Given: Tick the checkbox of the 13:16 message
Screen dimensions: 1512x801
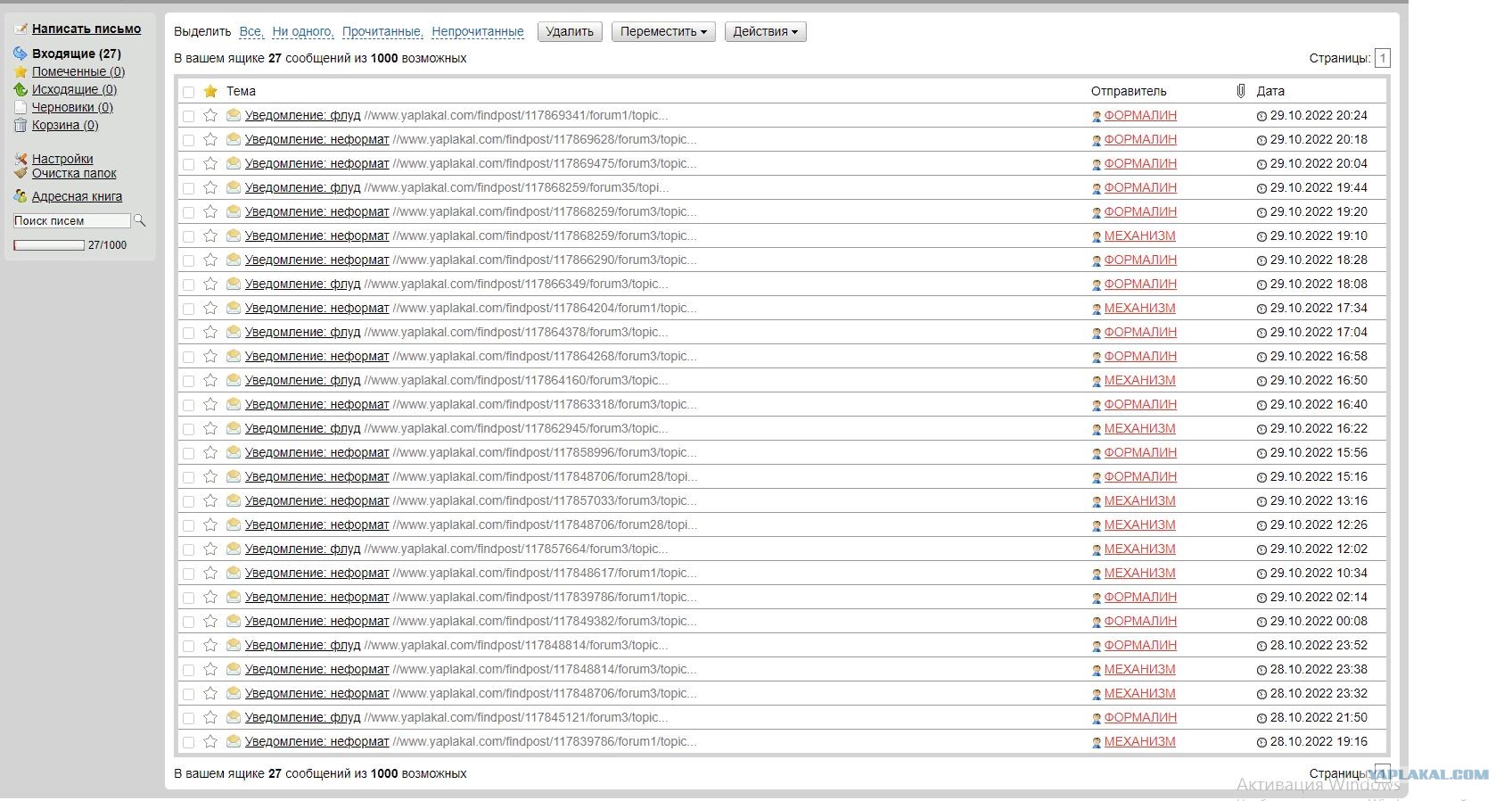Looking at the screenshot, I should click(188, 501).
